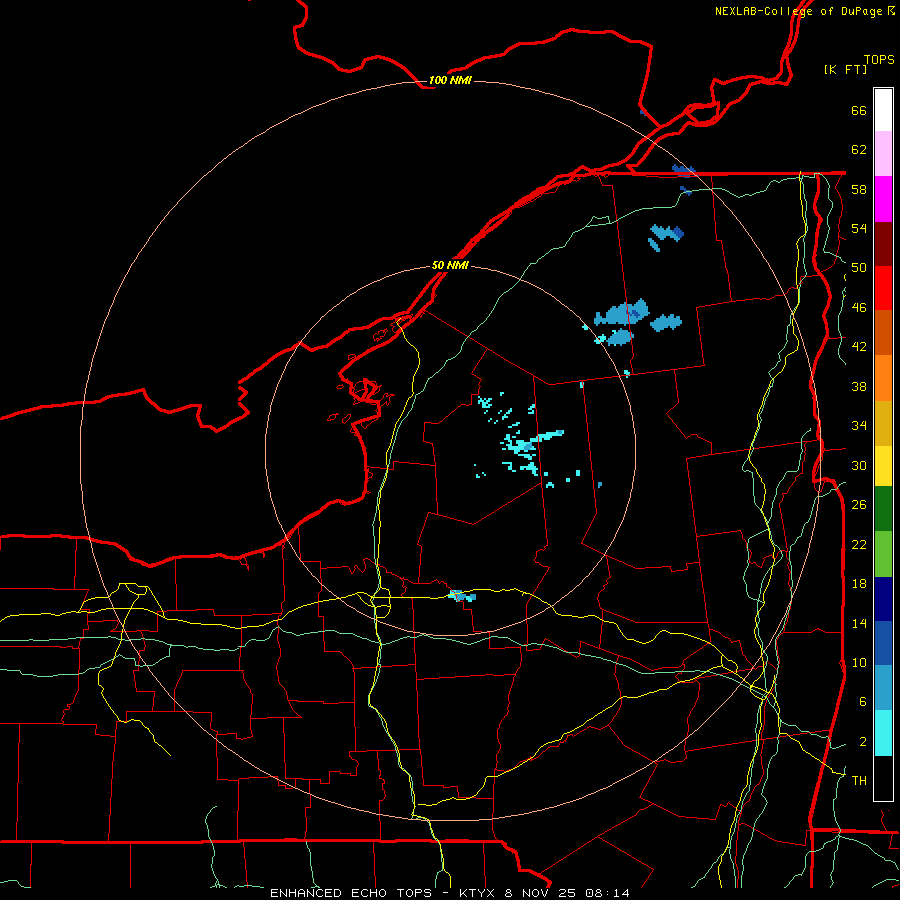Viewport: 900px width, 900px height.
Task: Click the 14 legend value
Action: coord(859,623)
